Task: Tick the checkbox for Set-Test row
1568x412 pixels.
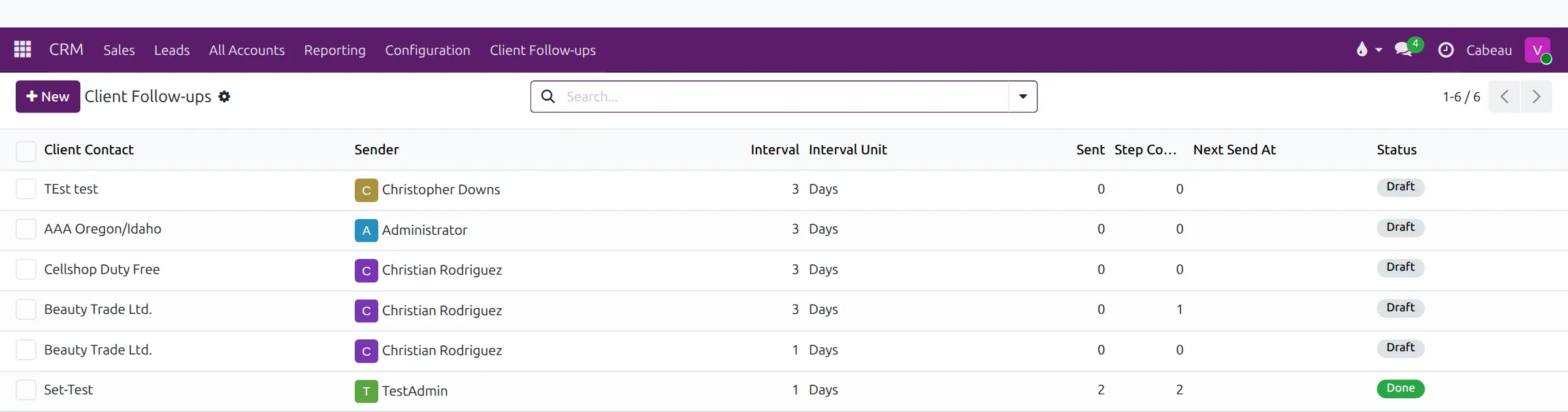Action: coord(25,390)
